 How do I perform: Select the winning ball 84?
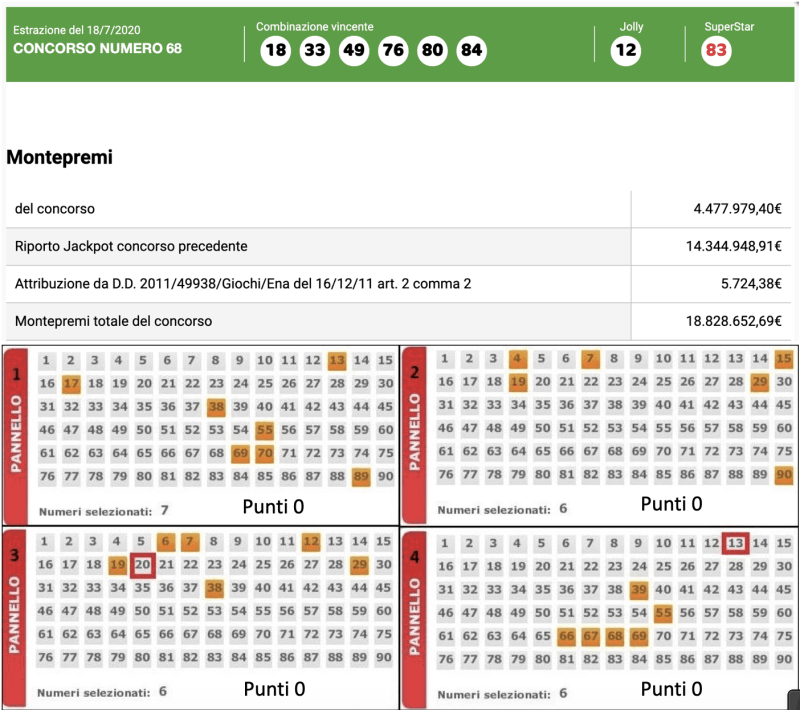click(x=471, y=51)
